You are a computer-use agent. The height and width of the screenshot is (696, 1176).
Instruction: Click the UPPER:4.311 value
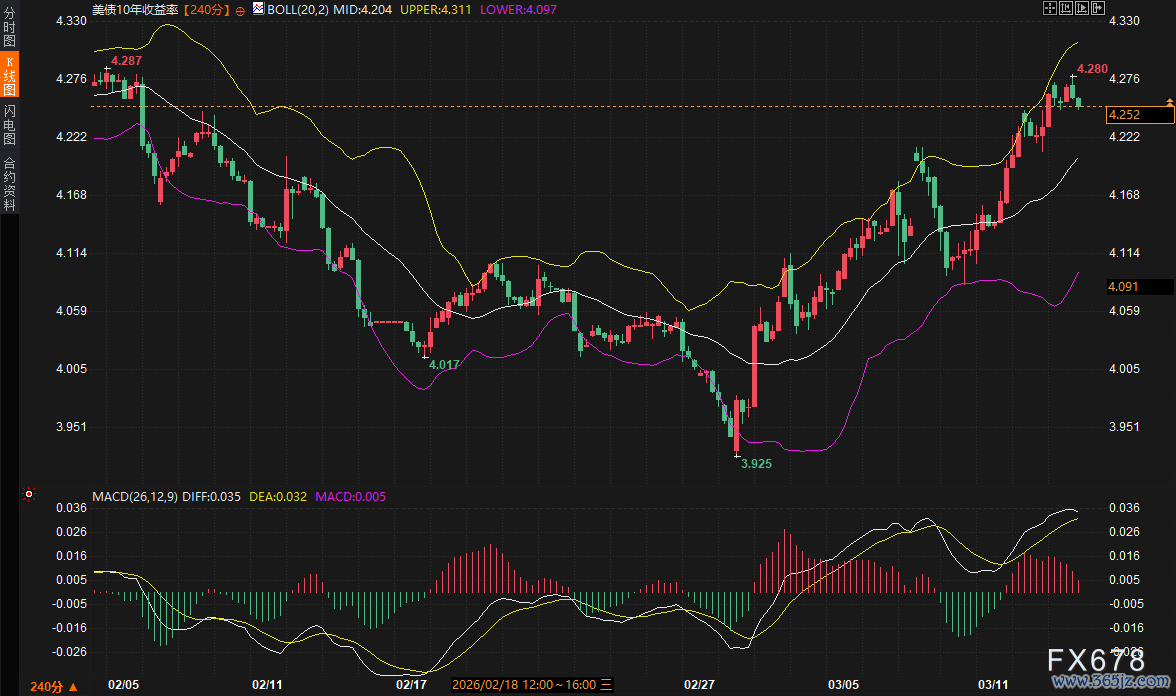436,10
